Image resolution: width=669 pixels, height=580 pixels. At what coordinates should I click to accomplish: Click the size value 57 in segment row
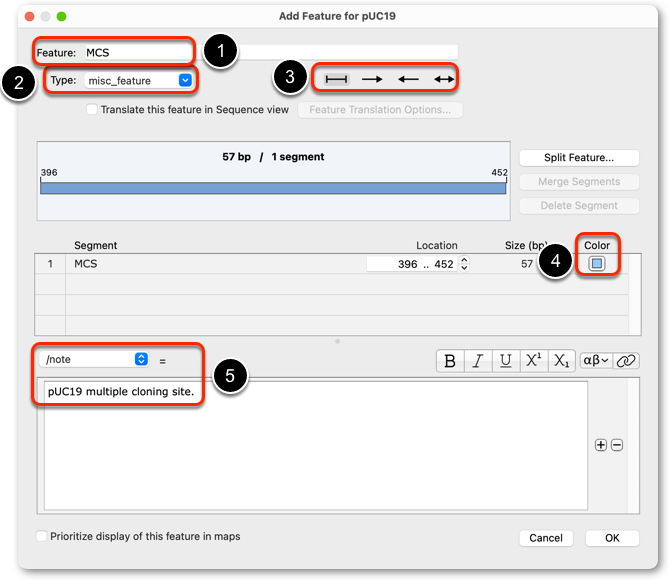(526, 264)
